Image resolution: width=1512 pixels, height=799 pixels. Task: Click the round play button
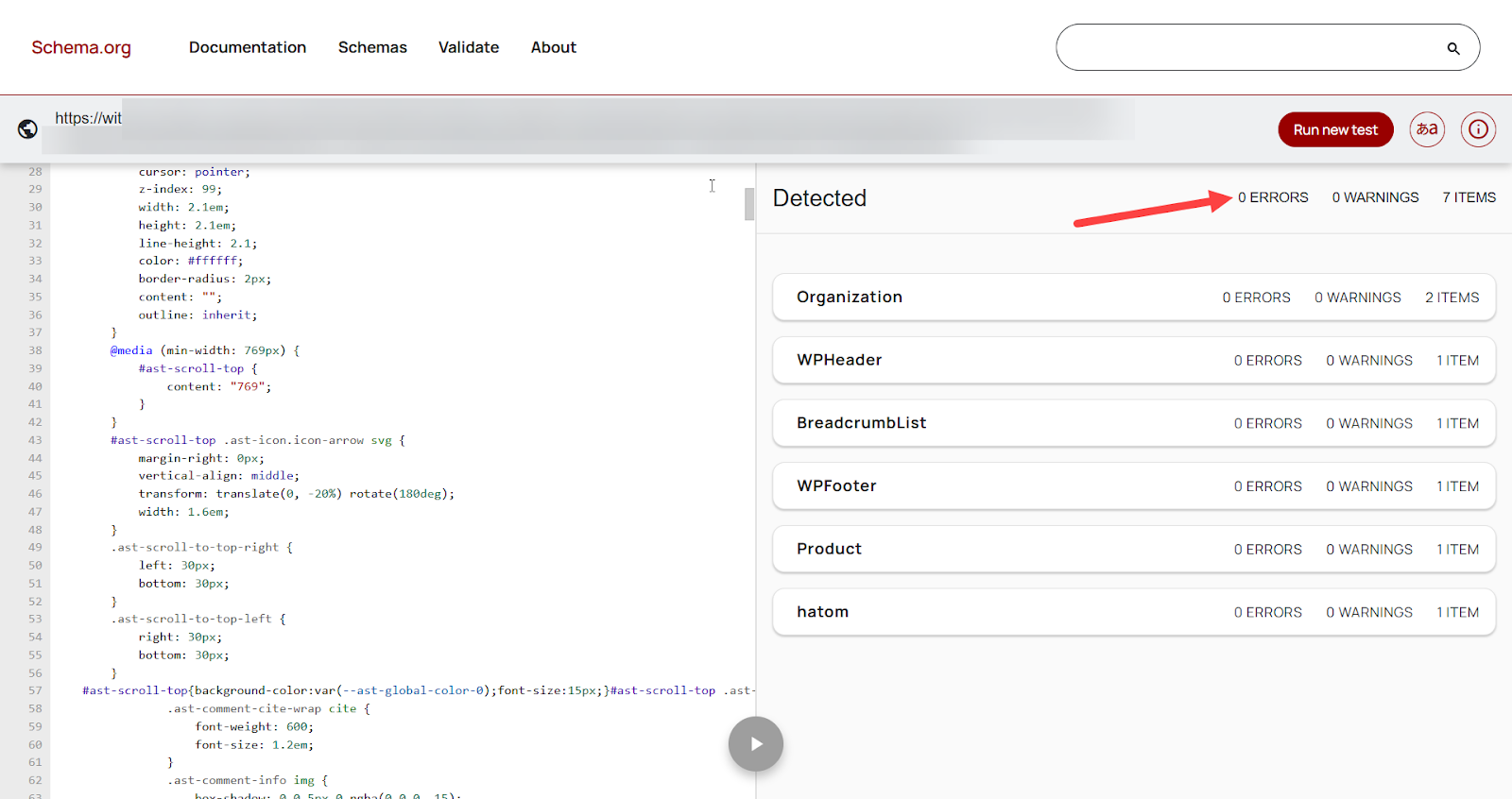pos(756,744)
